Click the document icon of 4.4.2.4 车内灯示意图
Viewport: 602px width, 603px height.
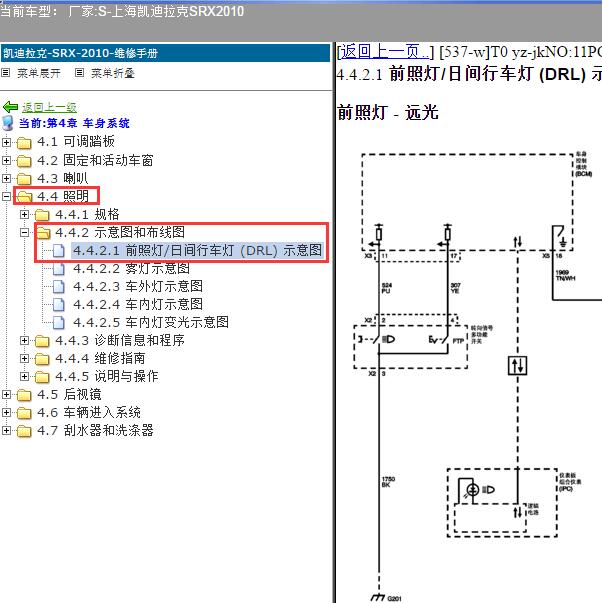coord(58,305)
